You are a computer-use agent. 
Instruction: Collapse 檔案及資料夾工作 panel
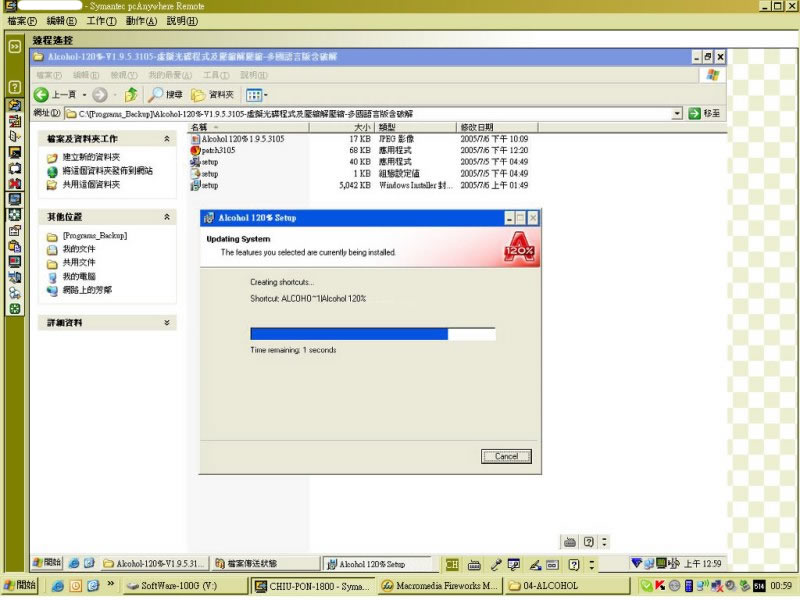click(x=167, y=139)
